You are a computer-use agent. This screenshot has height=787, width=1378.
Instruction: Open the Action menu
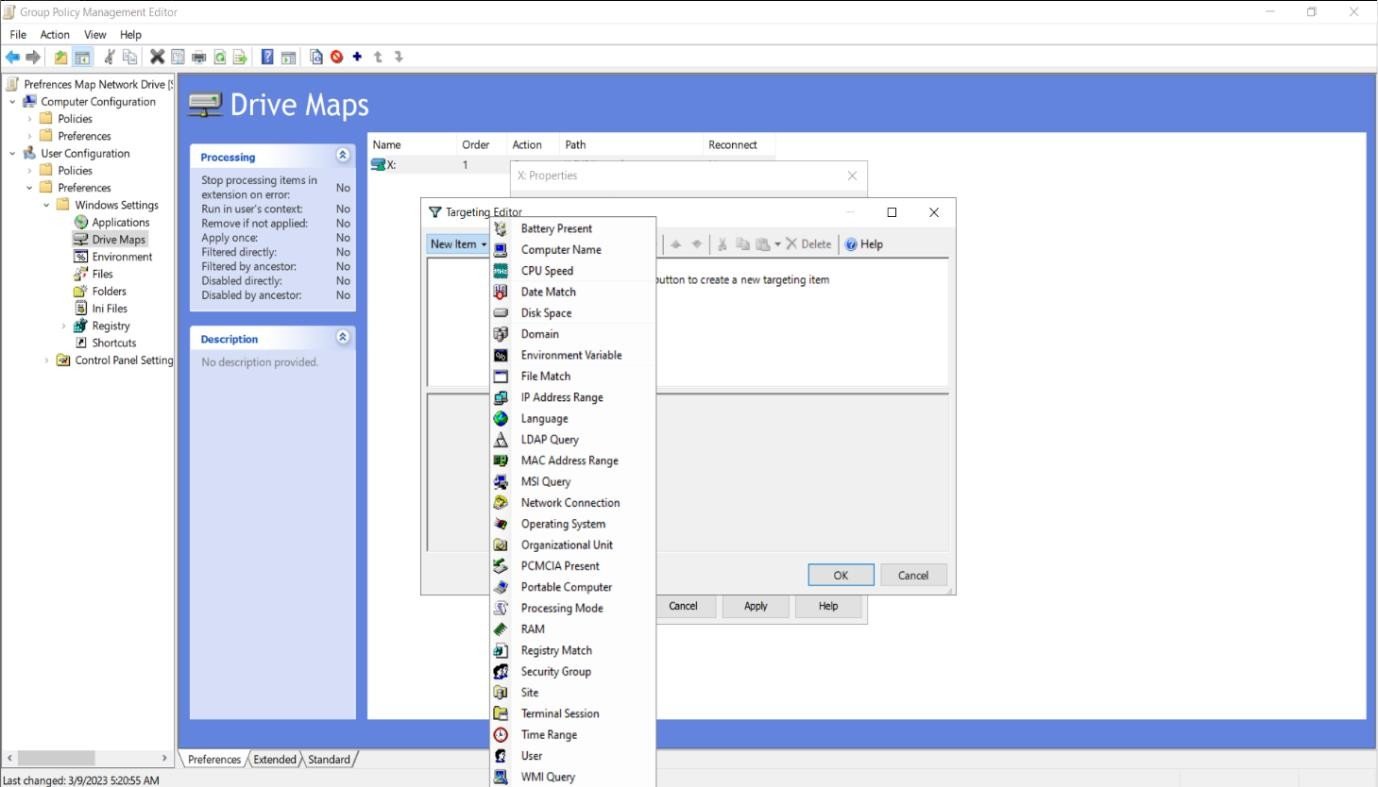[x=55, y=34]
